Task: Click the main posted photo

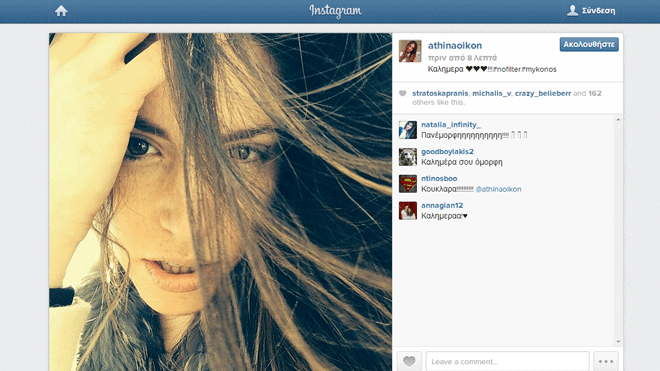Action: 221,202
